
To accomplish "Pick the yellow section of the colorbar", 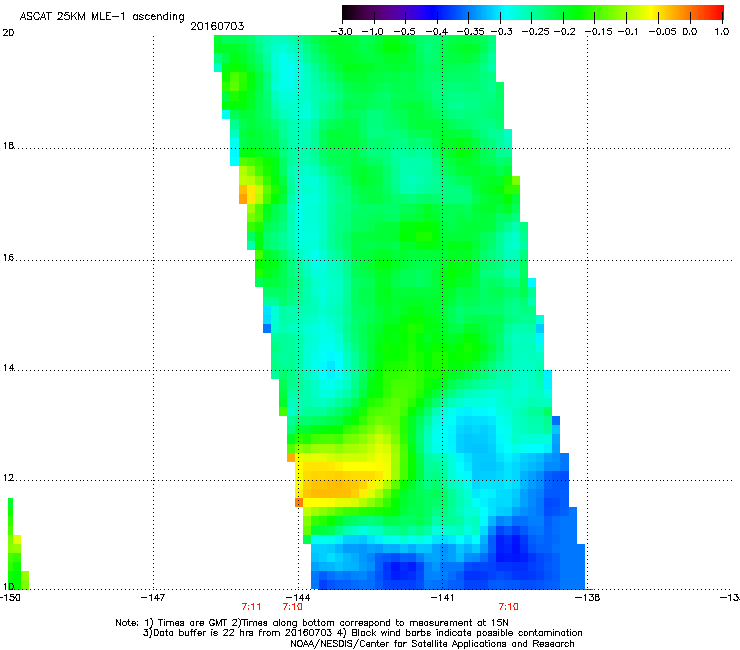I will [654, 12].
